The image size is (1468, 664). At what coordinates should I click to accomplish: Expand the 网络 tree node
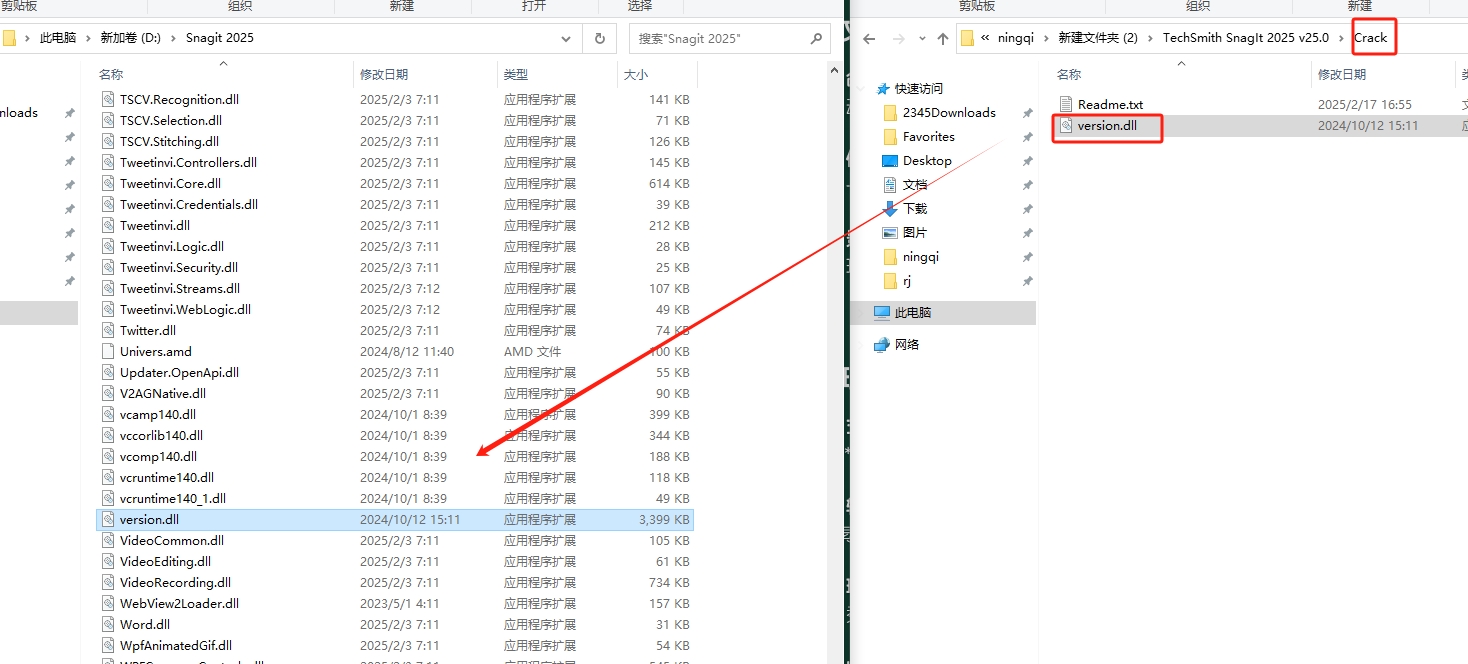tap(862, 344)
